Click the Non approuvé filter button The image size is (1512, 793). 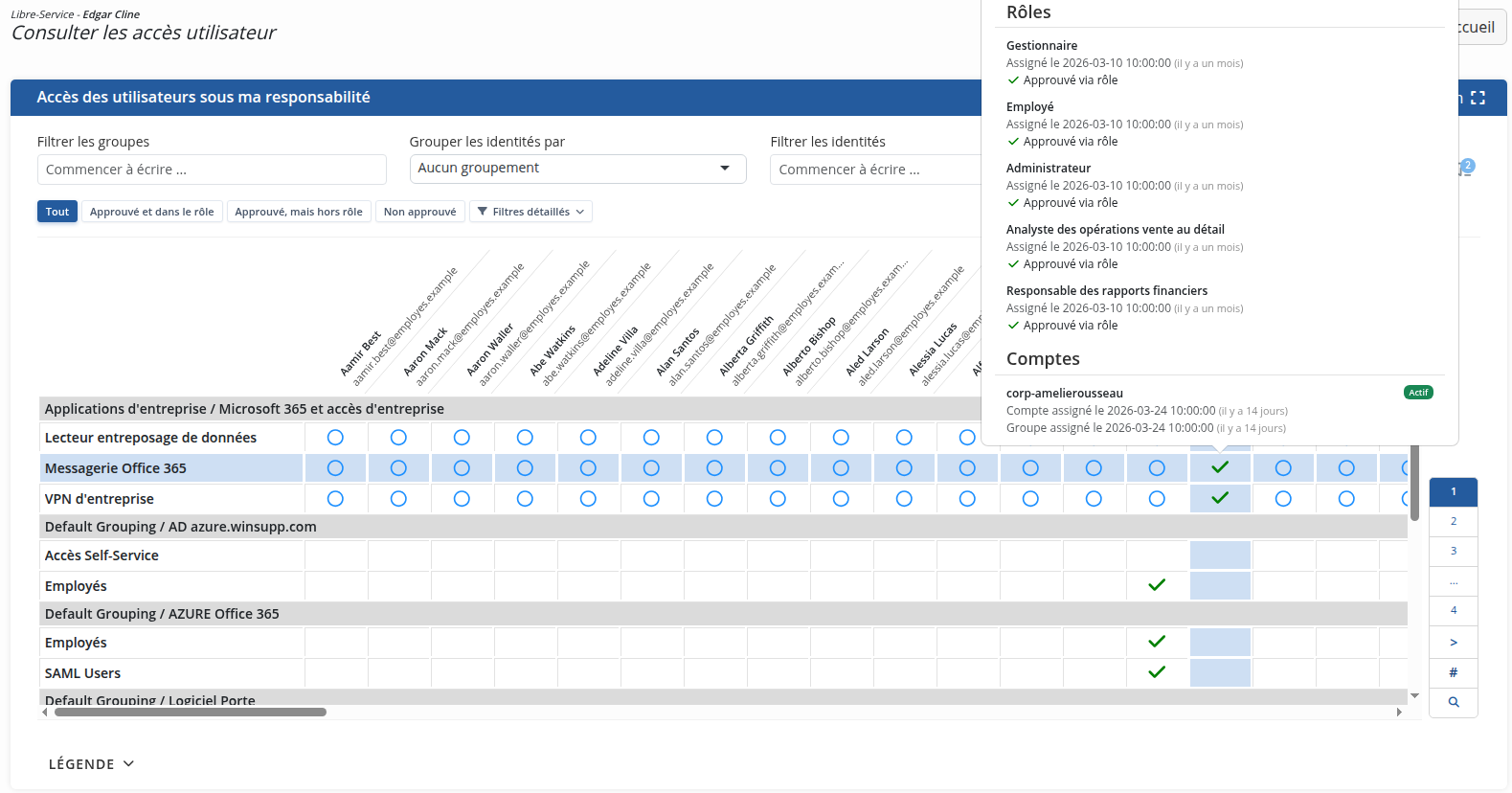419,212
